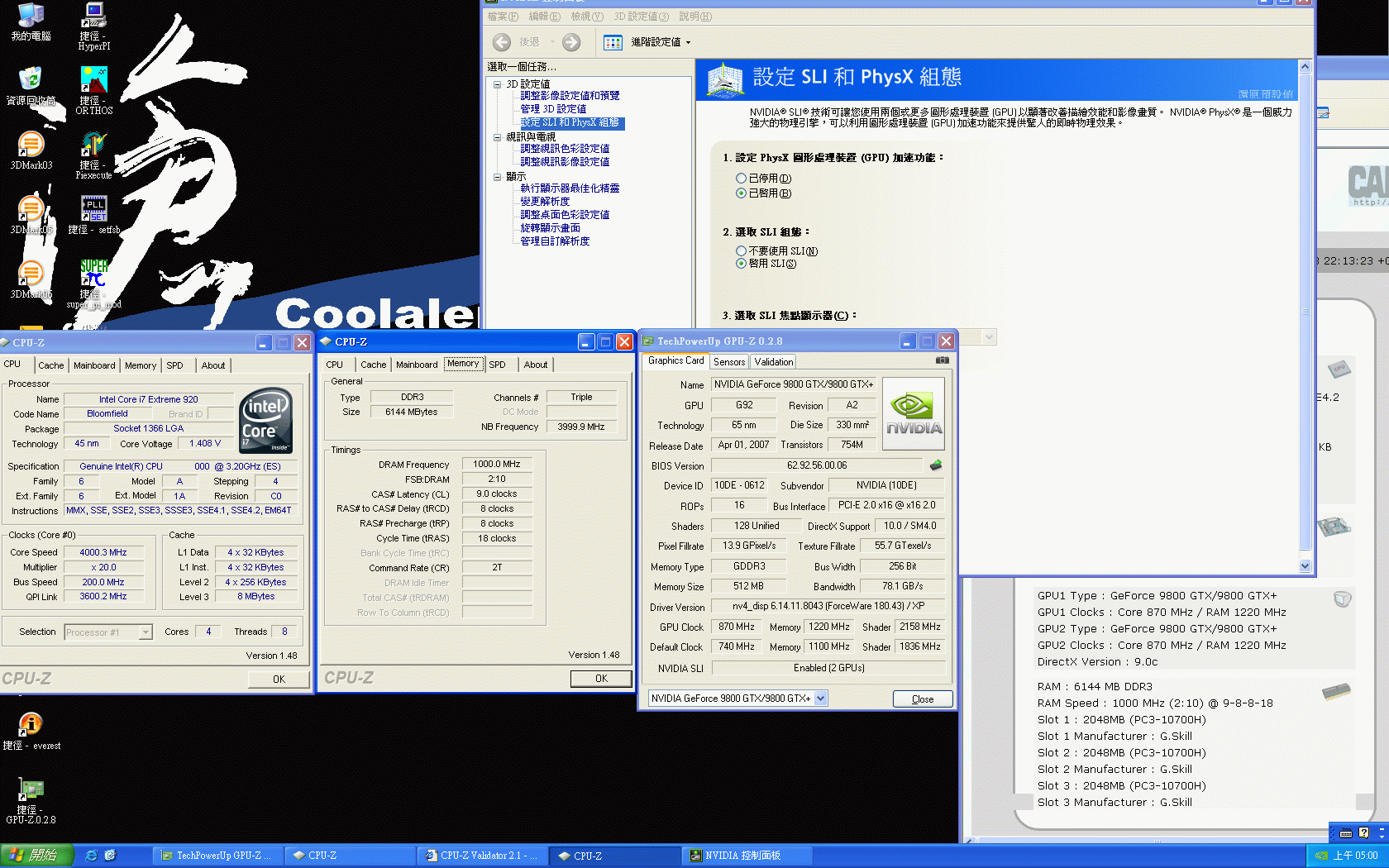Open the everest shortcut icon
Viewport: 1389px width, 868px height.
click(x=31, y=731)
